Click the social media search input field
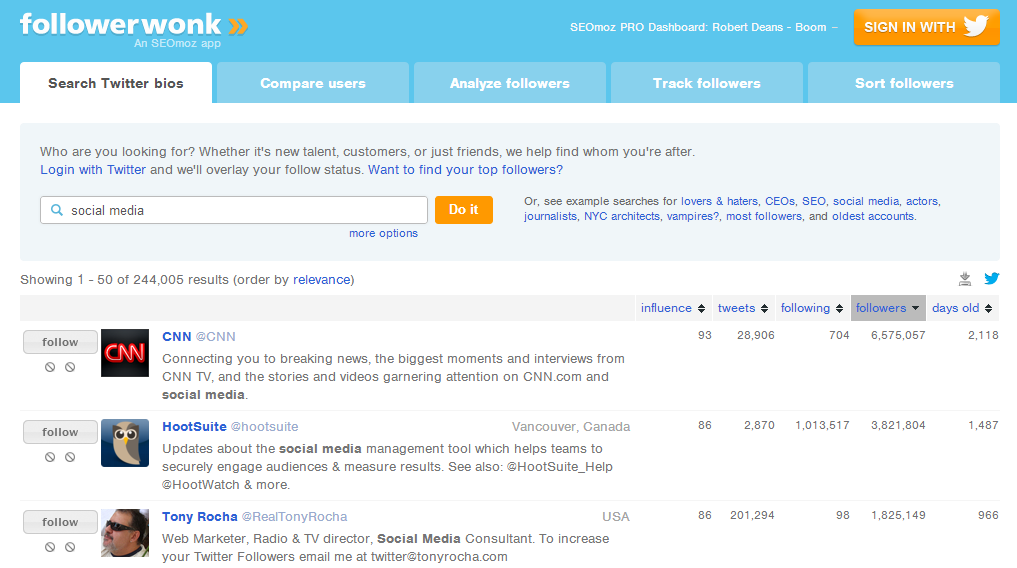The width and height of the screenshot is (1017, 568). [x=234, y=210]
